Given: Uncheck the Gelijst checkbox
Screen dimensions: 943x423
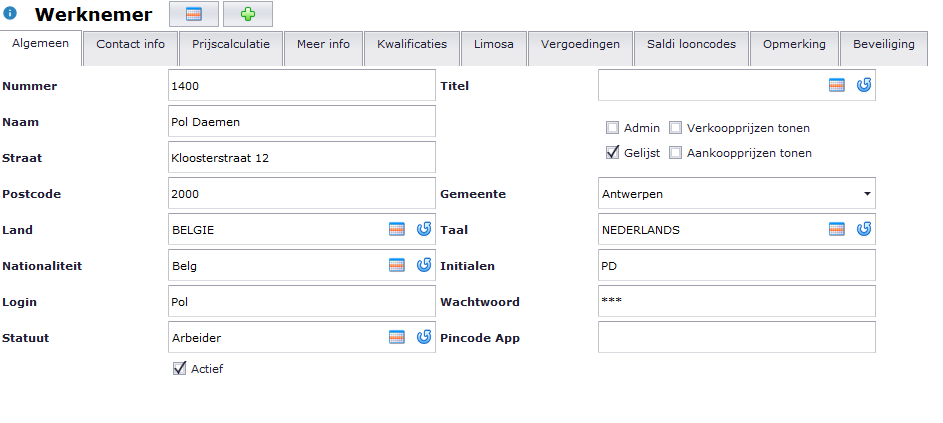Looking at the screenshot, I should (x=612, y=153).
